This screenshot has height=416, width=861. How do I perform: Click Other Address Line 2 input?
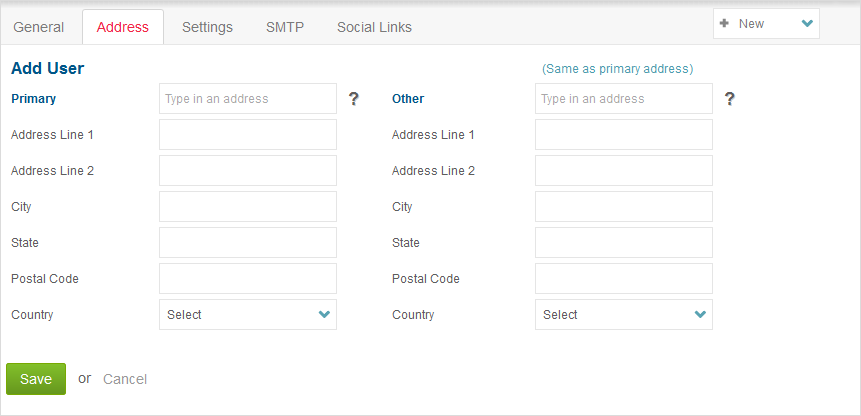point(624,171)
